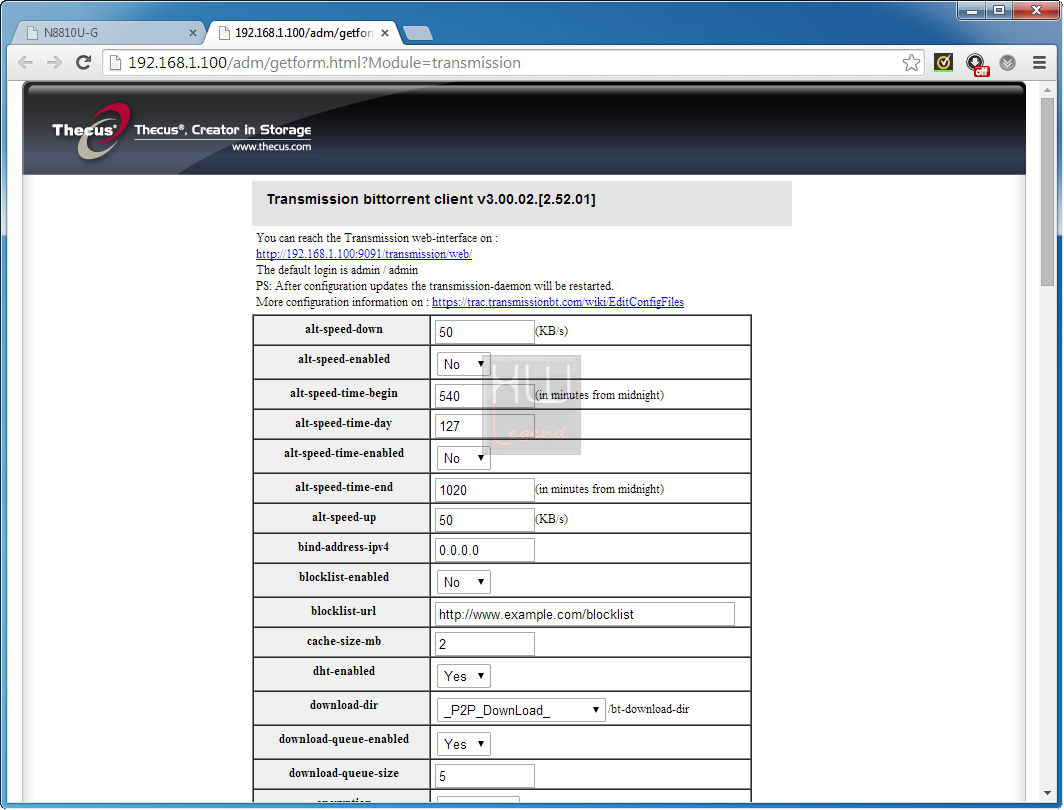1064x810 pixels.
Task: Click the 'alt-speed-up' row label
Action: pos(343,517)
